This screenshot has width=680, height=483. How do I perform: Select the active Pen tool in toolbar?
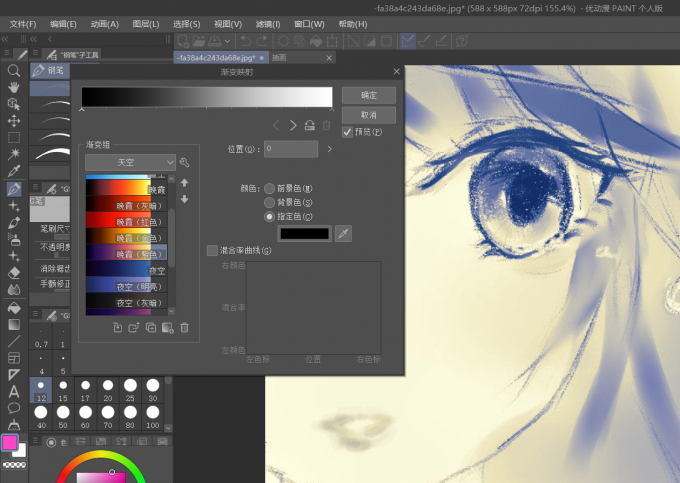[x=14, y=189]
